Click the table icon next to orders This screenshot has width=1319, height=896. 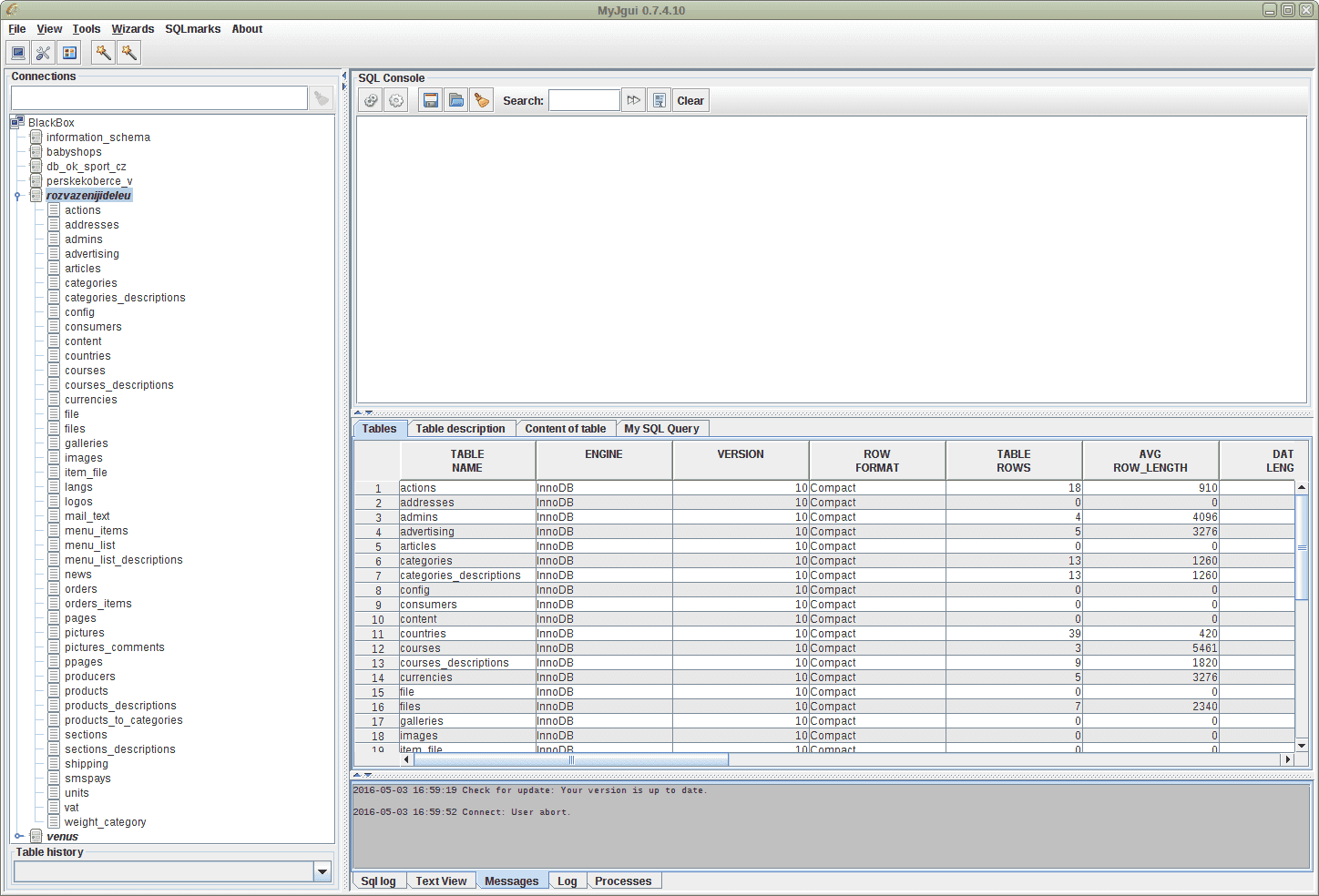pos(54,588)
